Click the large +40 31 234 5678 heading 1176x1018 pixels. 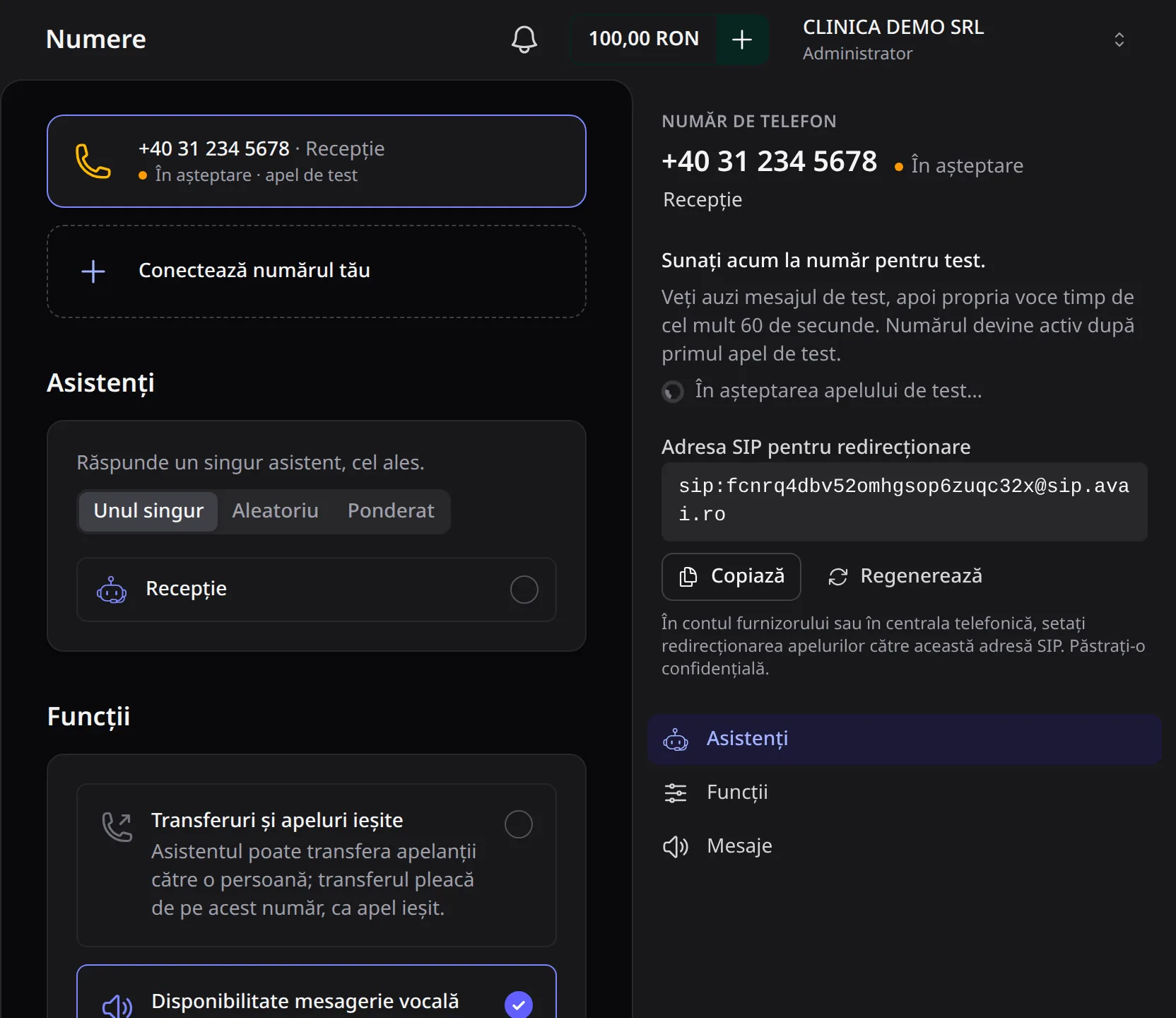(x=769, y=162)
